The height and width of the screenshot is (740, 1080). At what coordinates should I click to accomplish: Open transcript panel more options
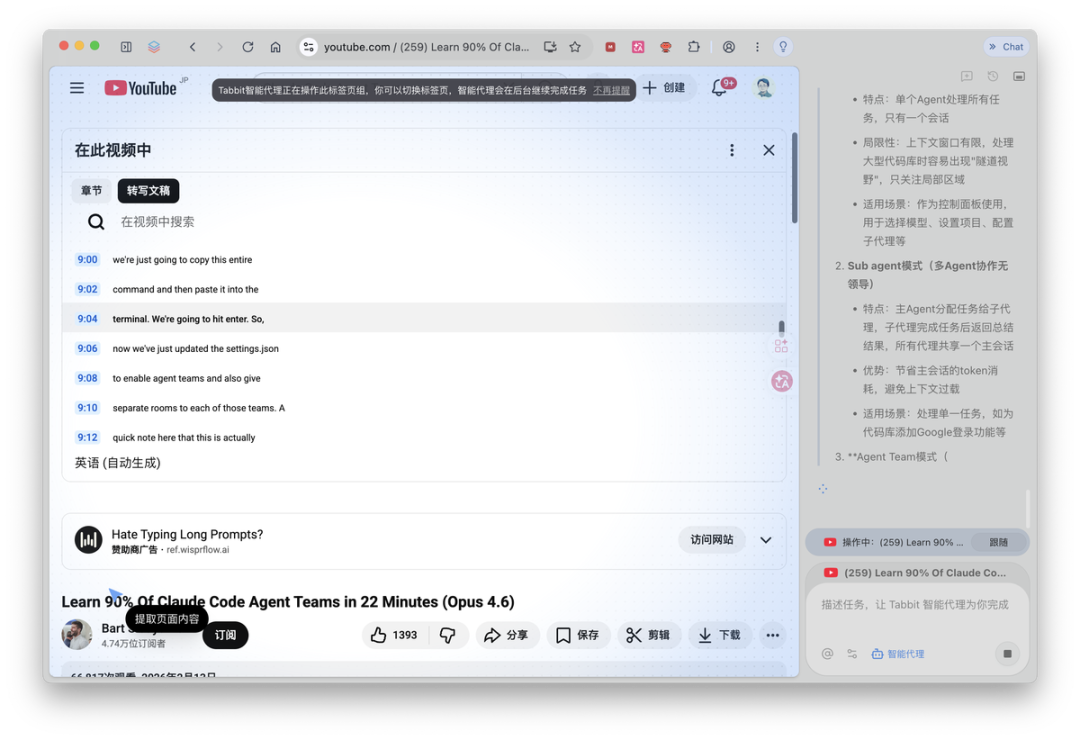(x=731, y=150)
